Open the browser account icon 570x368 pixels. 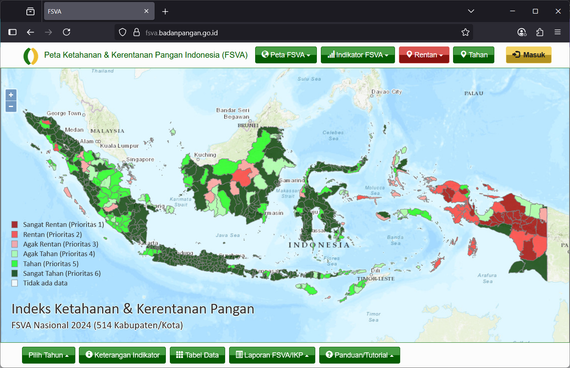point(522,32)
